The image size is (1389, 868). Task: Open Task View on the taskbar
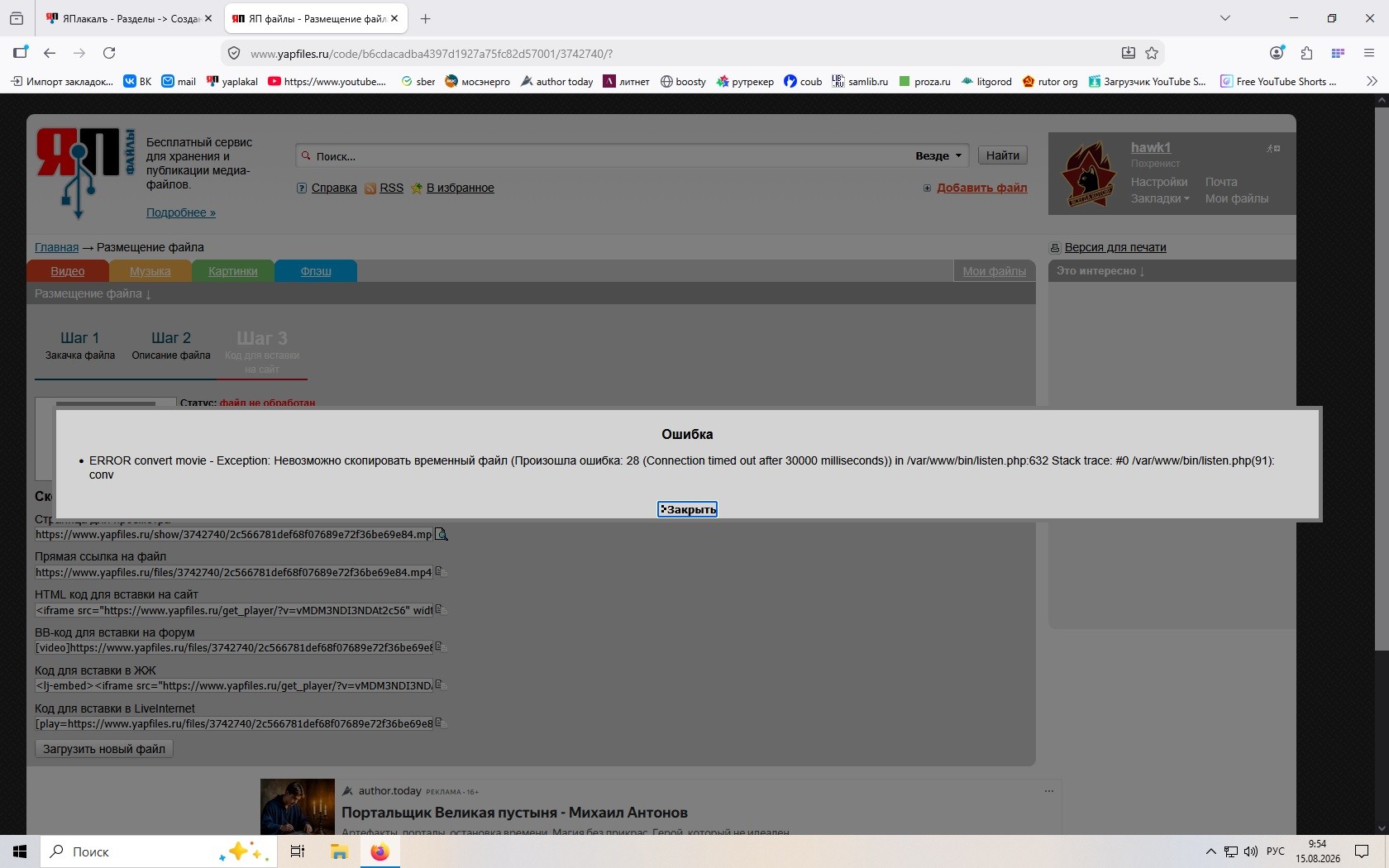click(298, 851)
